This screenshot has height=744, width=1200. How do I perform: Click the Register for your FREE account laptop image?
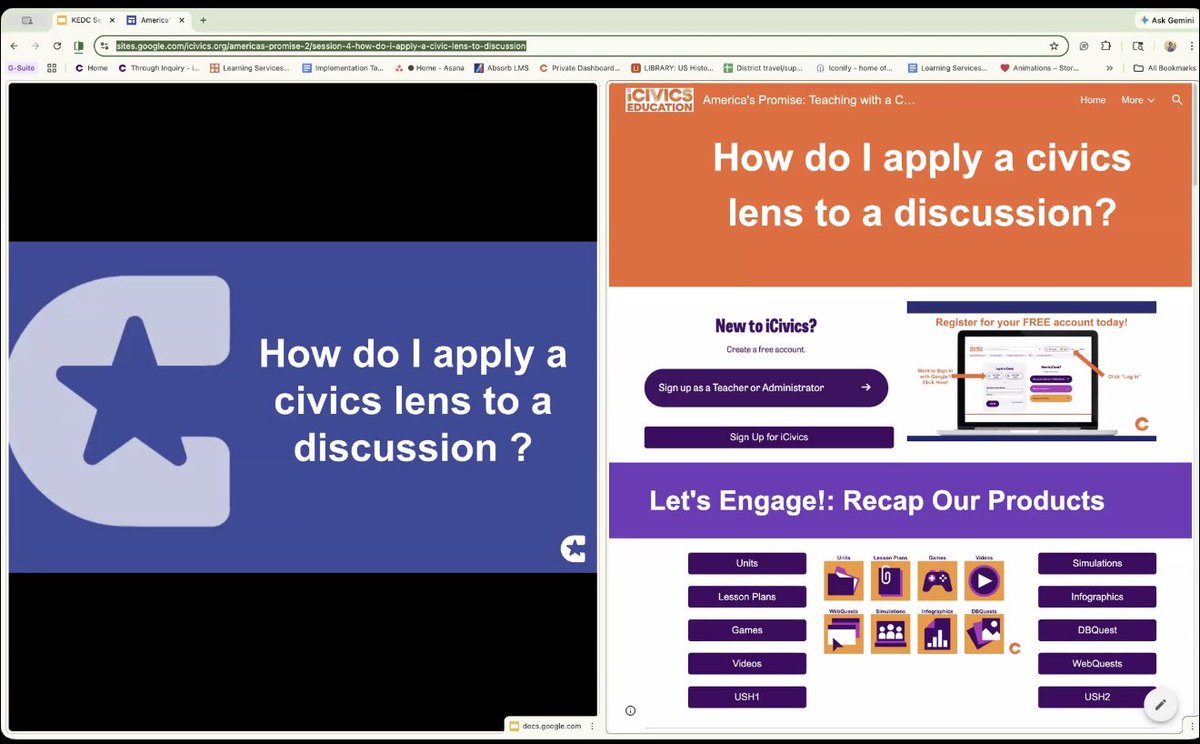pos(1031,371)
